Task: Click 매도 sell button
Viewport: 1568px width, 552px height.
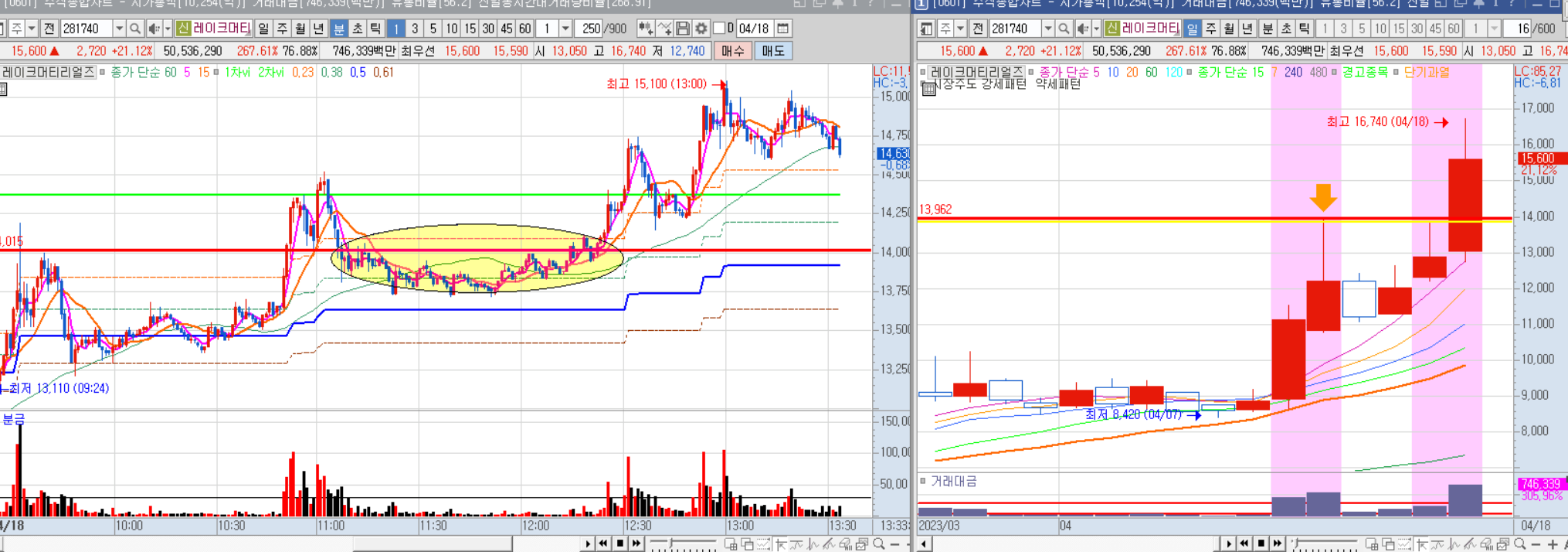Action: coord(772,51)
